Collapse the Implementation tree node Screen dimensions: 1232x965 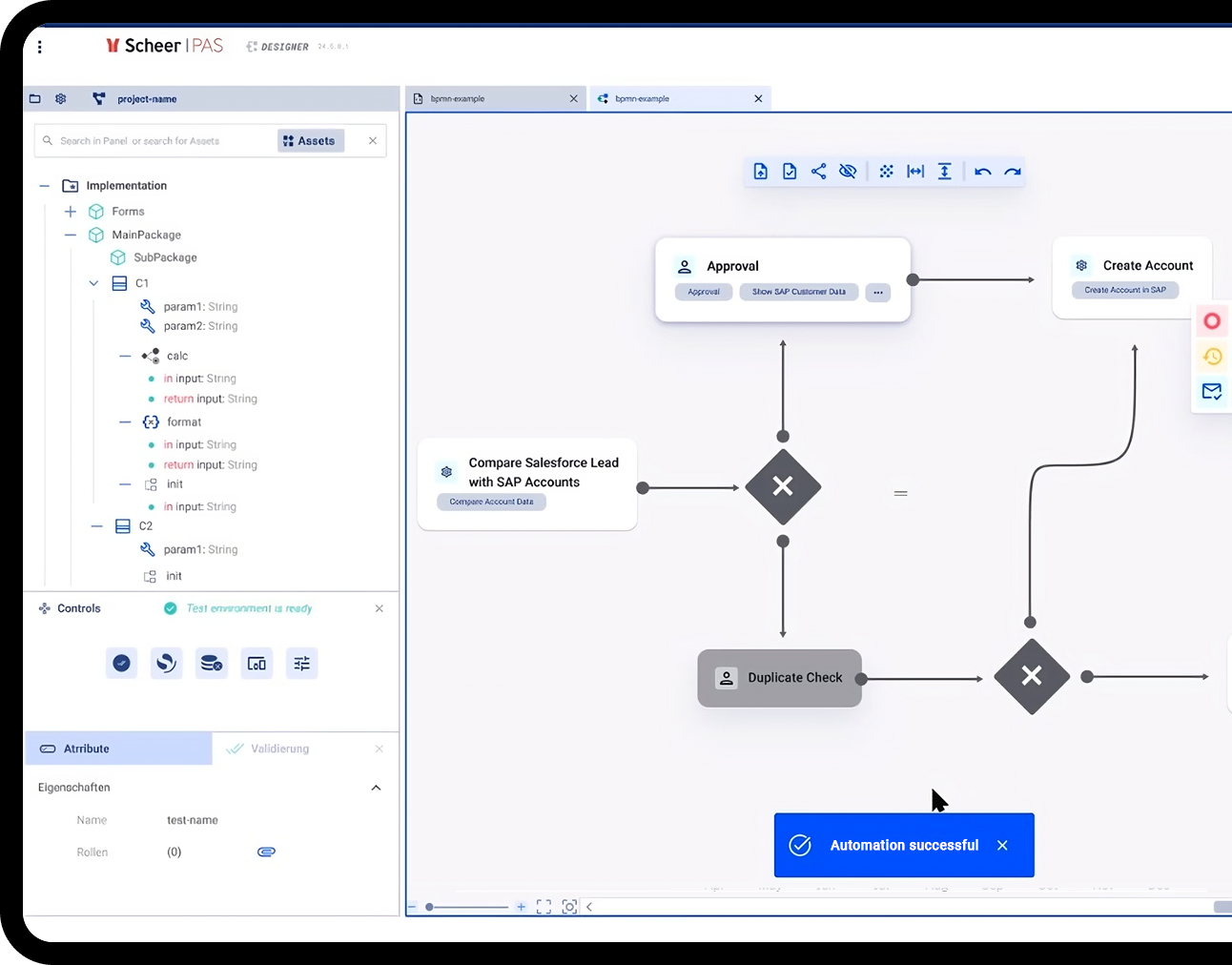(43, 185)
